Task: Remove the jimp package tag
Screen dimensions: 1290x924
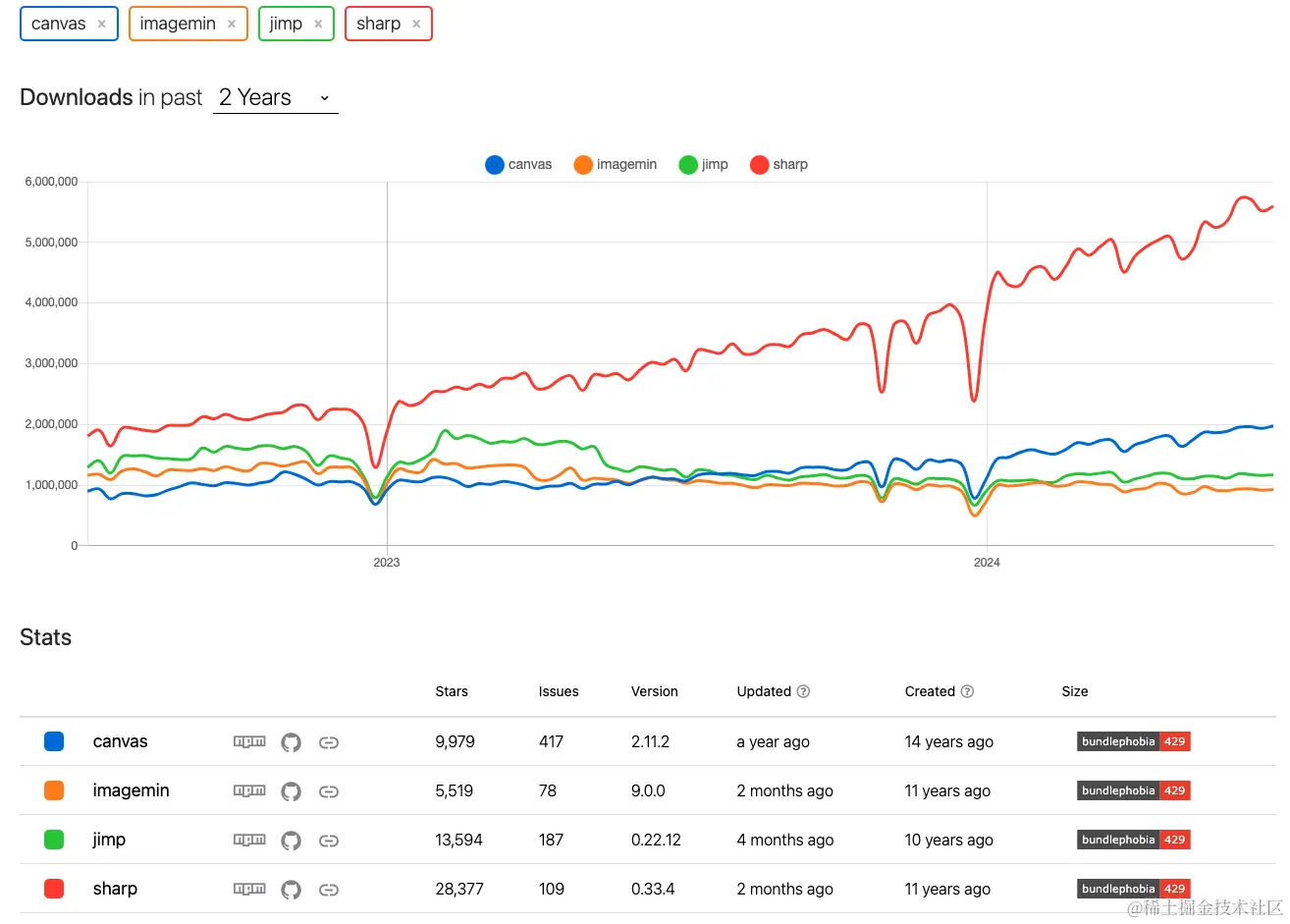Action: pyautogui.click(x=318, y=25)
